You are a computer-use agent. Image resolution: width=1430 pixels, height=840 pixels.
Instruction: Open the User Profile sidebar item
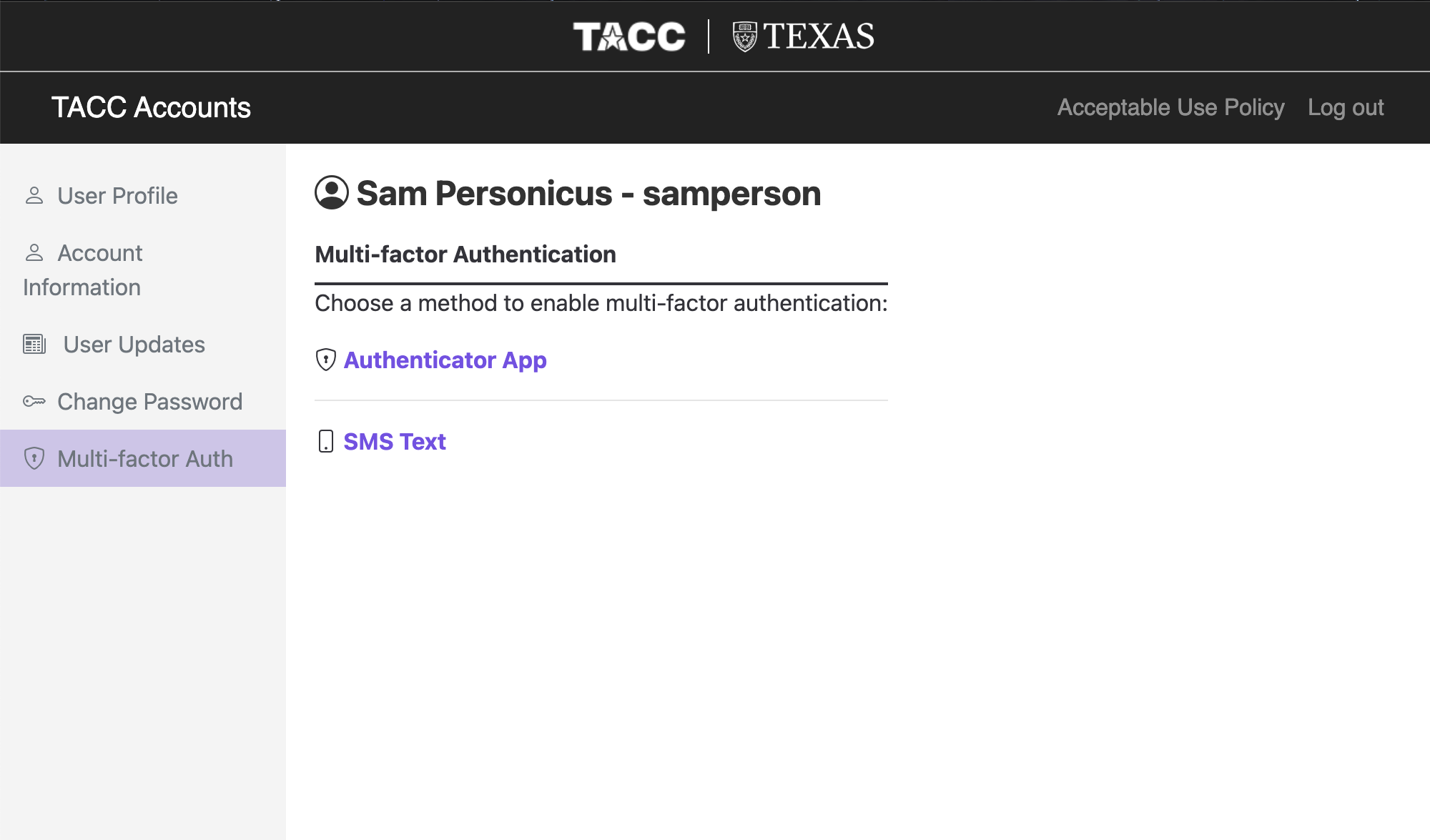click(143, 195)
